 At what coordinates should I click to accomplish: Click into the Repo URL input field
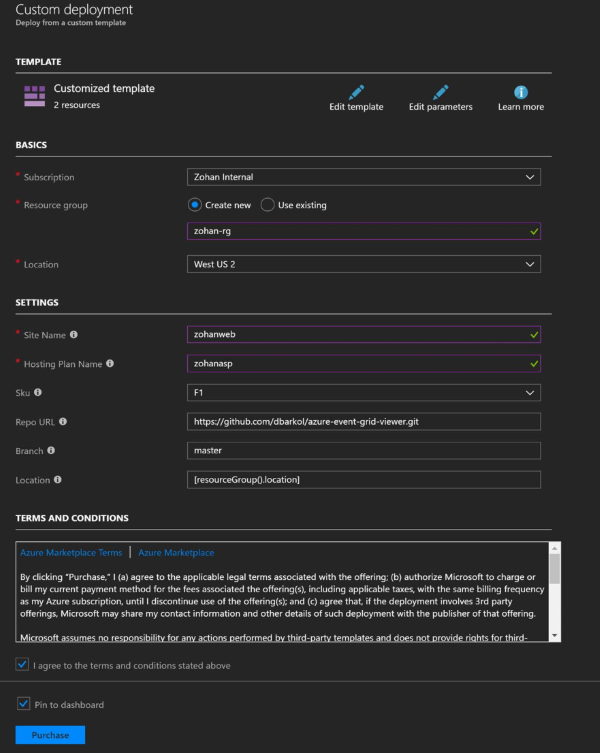tap(364, 422)
